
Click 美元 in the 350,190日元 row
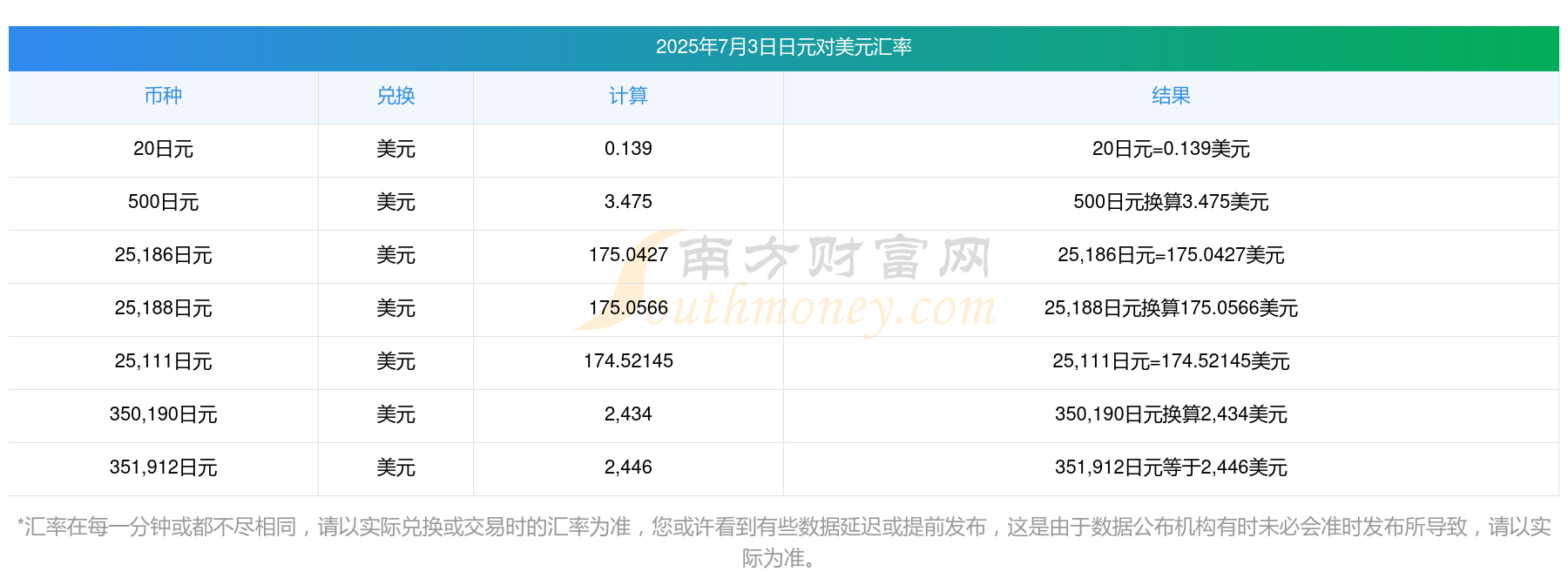tap(395, 414)
